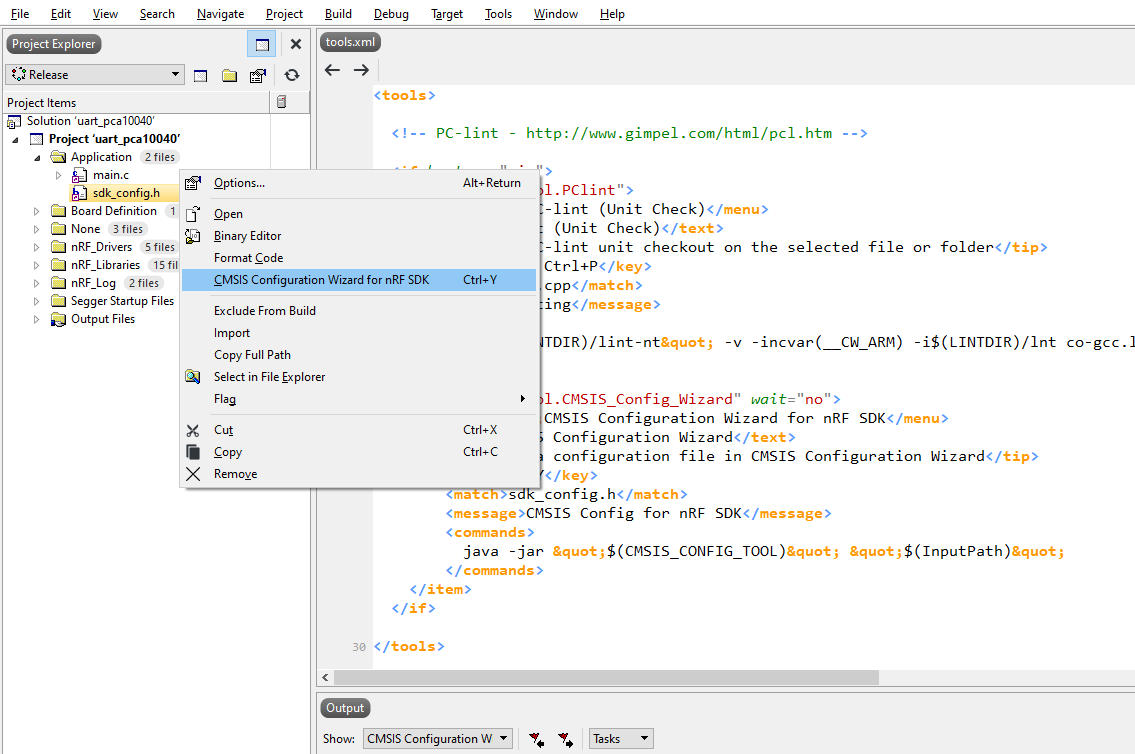Choose Exclude From Build
Viewport: 1135px width, 754px height.
pos(359,311)
